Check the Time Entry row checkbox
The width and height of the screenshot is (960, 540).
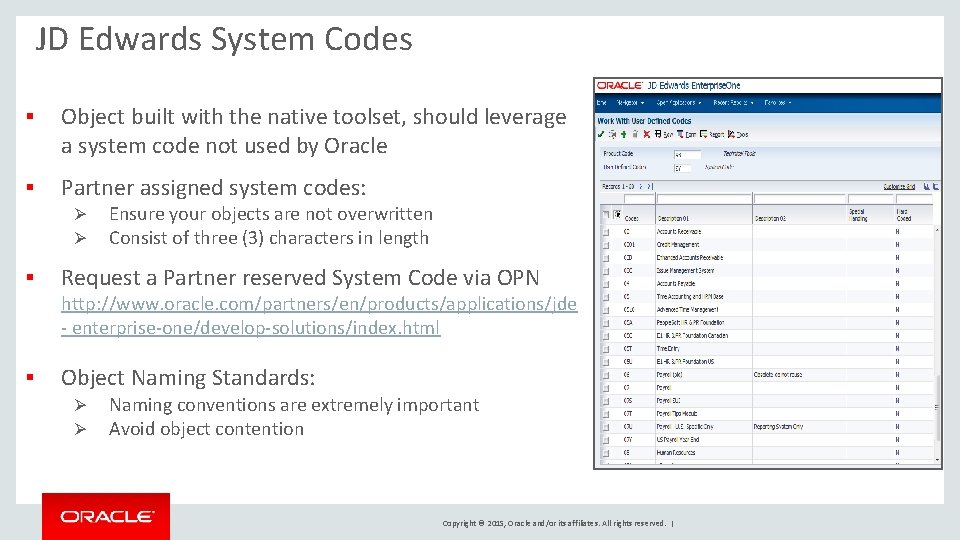pos(606,349)
